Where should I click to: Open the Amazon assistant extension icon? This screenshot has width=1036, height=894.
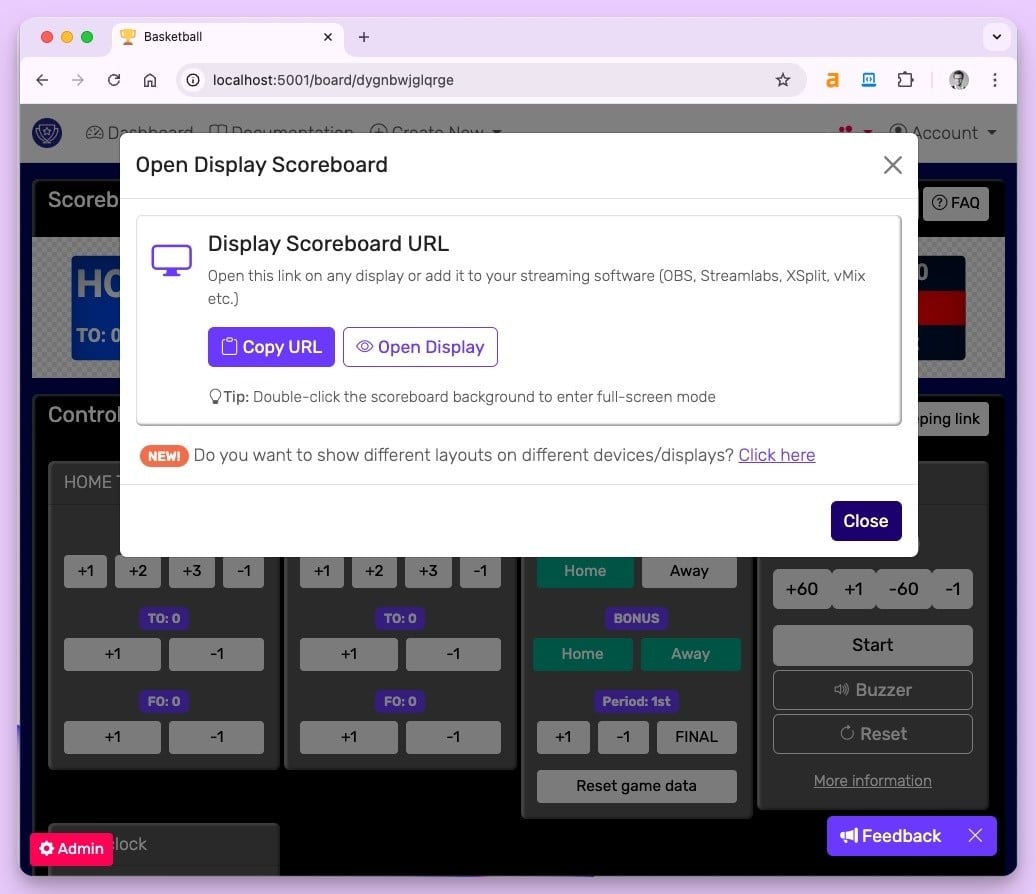[832, 80]
